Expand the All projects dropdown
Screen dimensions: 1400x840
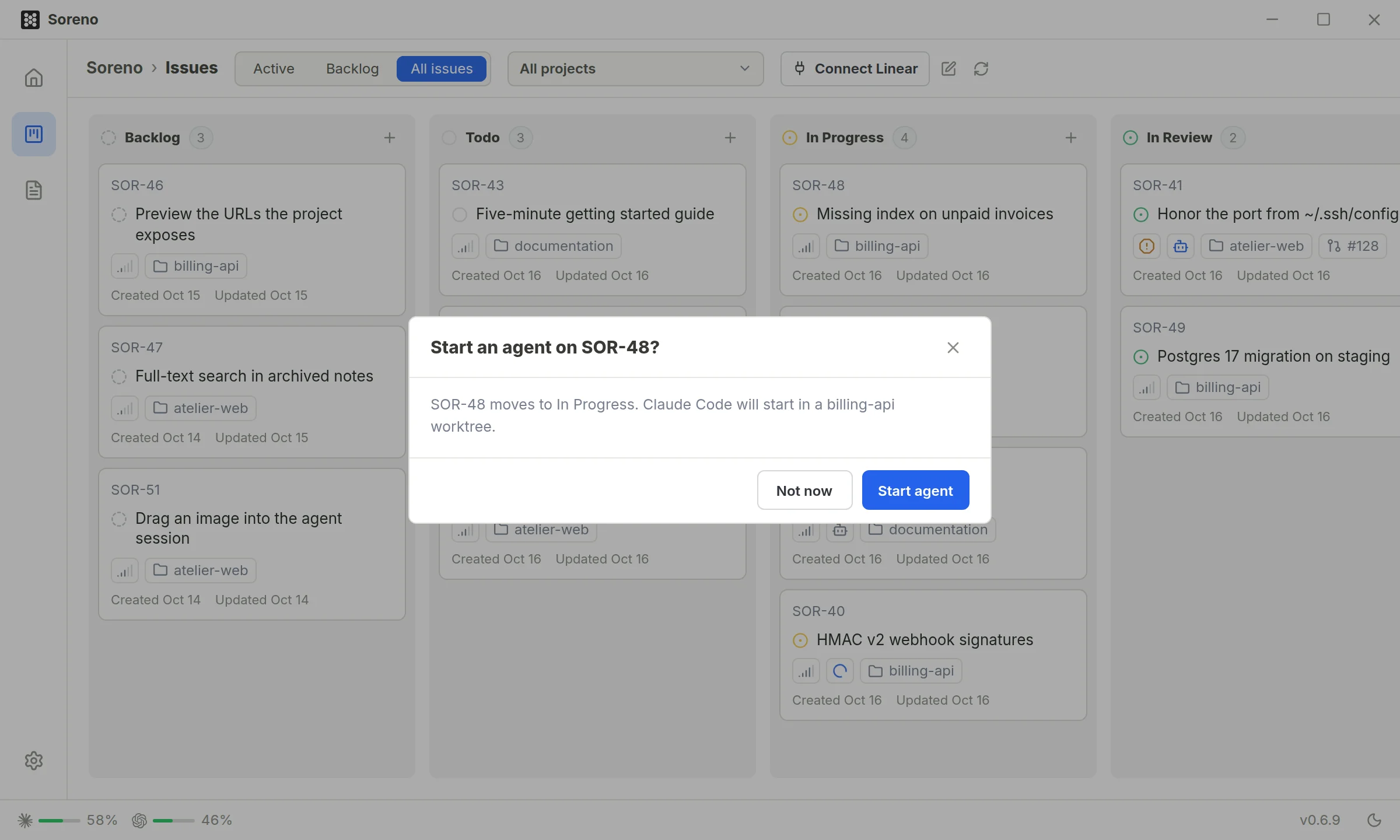click(x=635, y=69)
